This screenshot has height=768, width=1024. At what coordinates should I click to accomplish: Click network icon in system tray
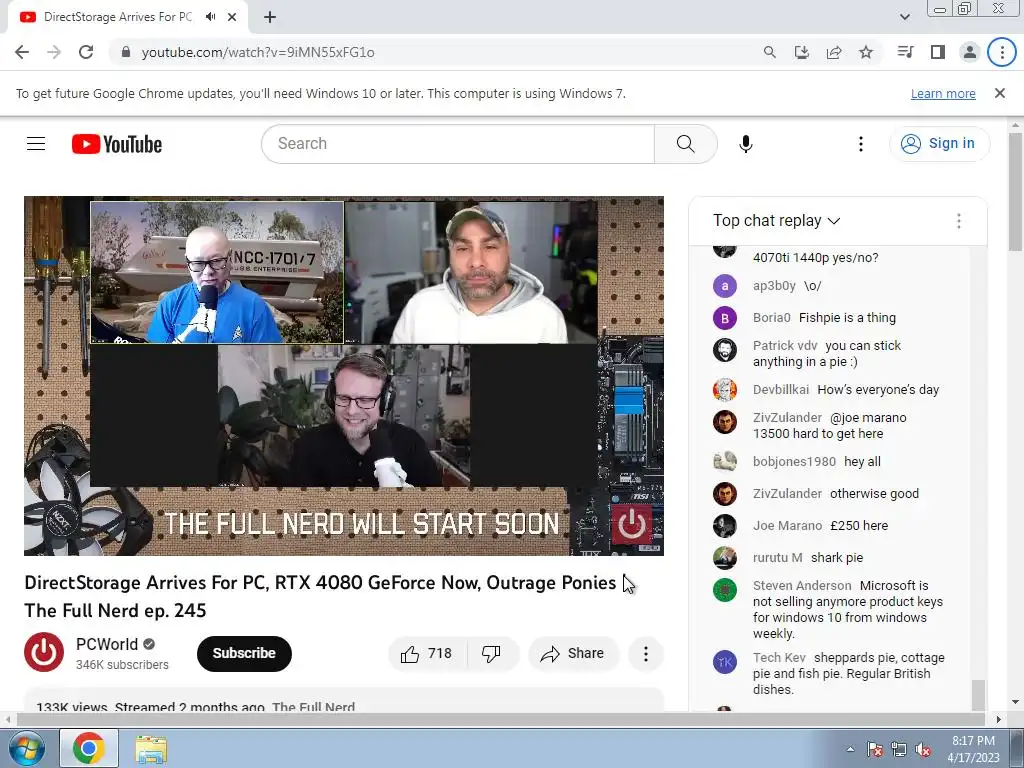[x=899, y=750]
